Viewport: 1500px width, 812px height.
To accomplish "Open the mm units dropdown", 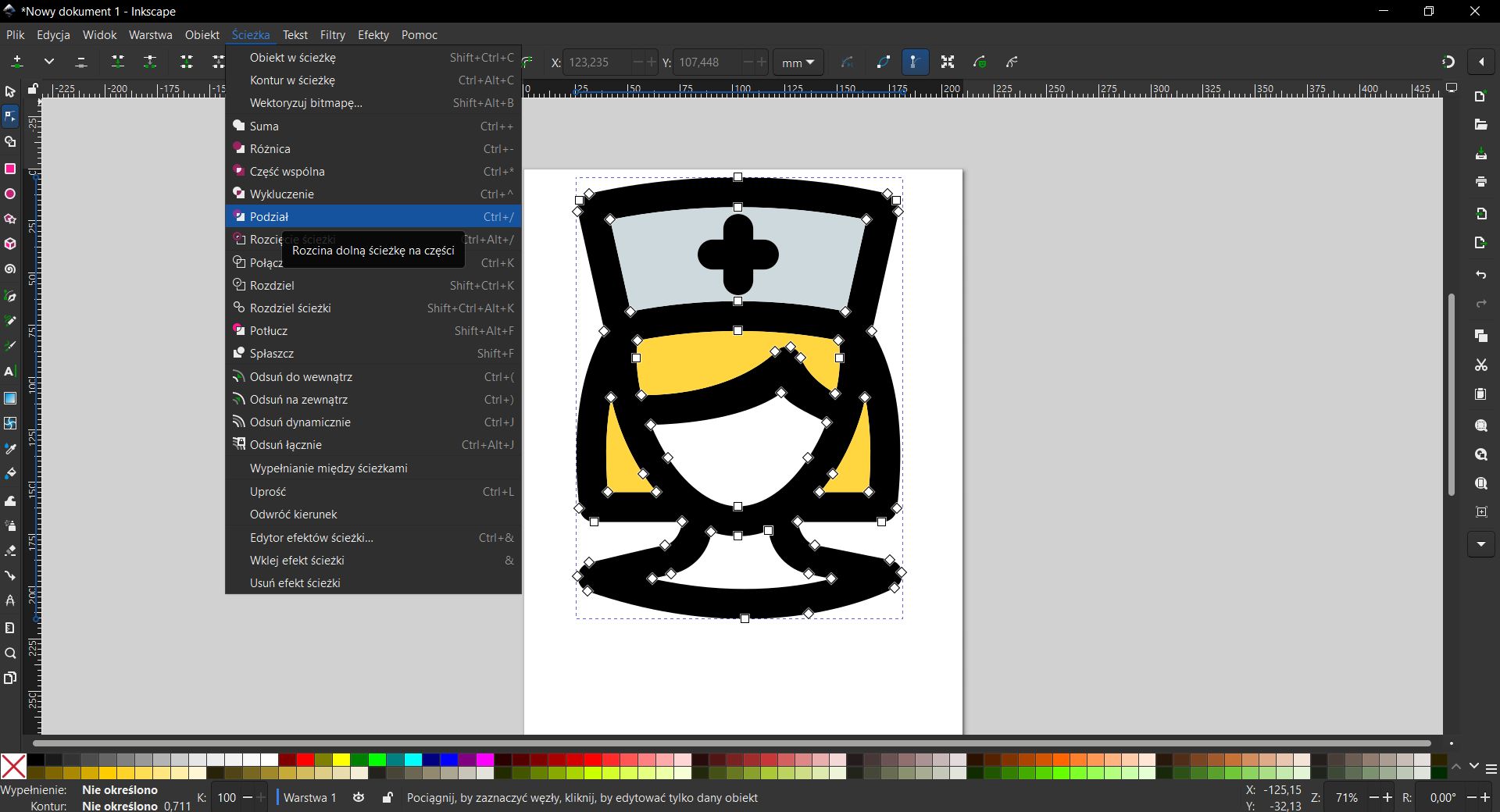I will (797, 62).
